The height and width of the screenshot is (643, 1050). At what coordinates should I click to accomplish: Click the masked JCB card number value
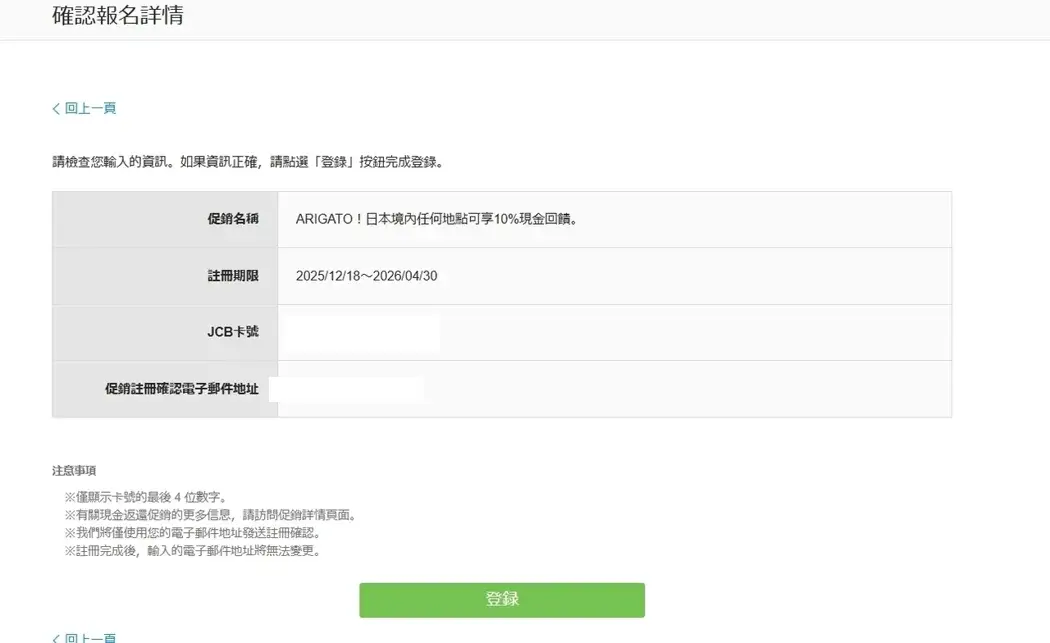(360, 333)
